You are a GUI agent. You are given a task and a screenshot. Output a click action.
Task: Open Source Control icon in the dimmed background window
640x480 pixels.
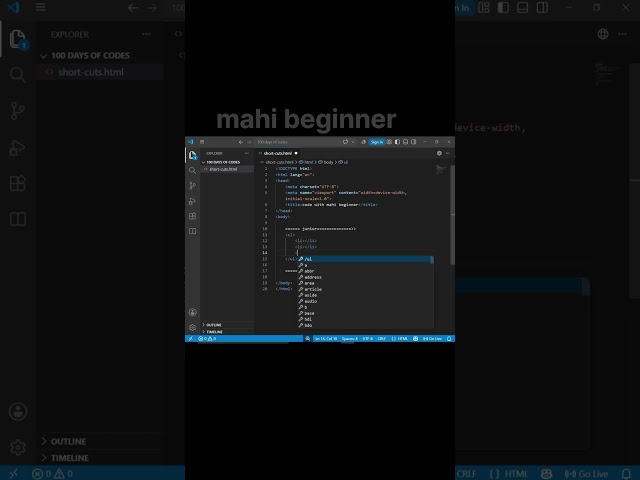click(18, 111)
